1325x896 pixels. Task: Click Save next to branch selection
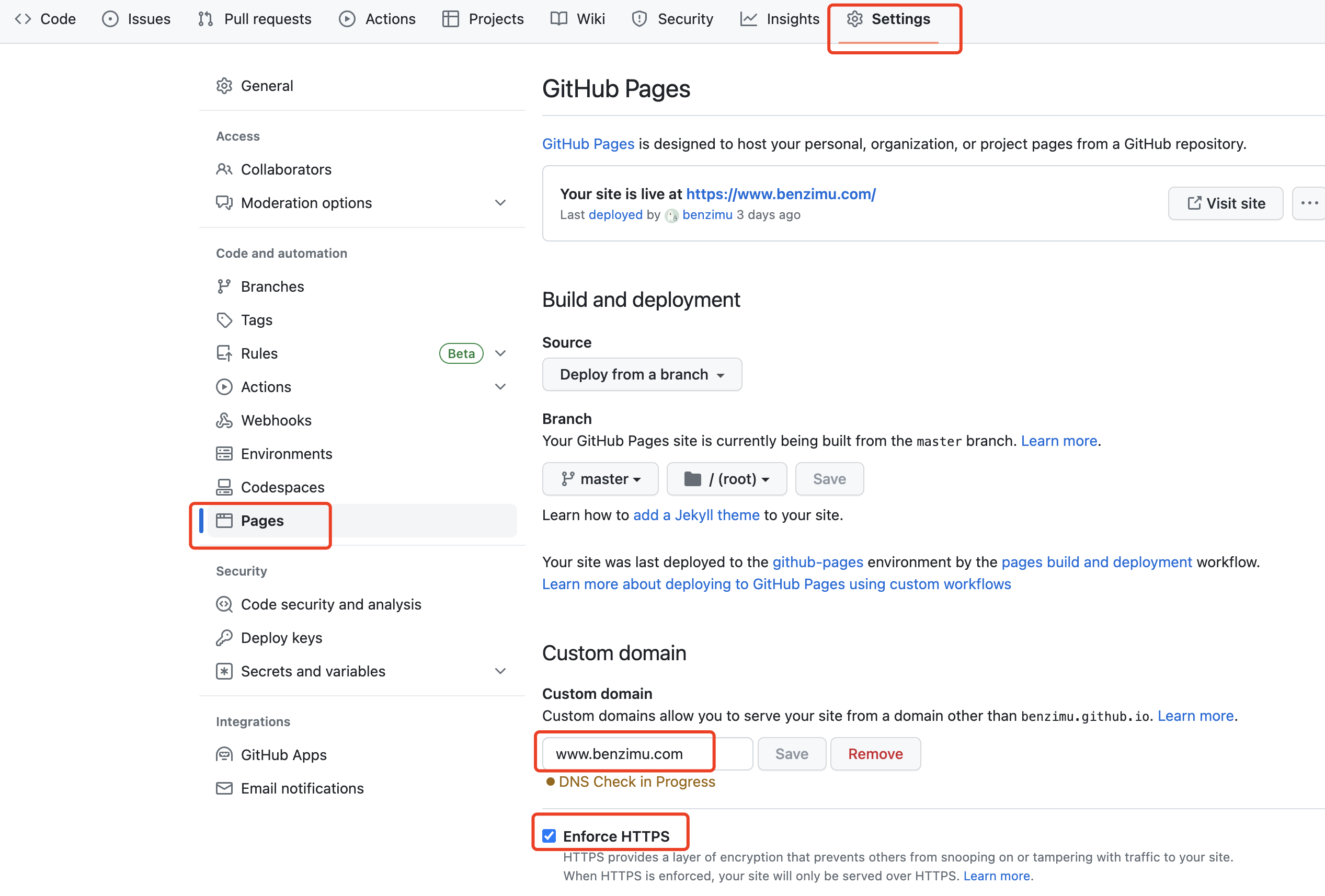tap(829, 479)
